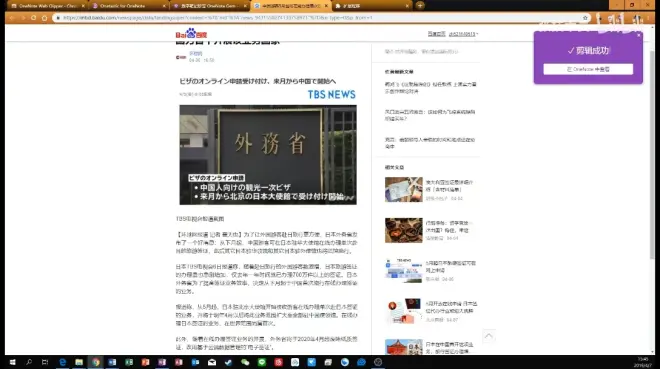Image resolution: width=660 pixels, height=369 pixels.
Task: Open File Explorer from the taskbar
Action: pos(79,362)
